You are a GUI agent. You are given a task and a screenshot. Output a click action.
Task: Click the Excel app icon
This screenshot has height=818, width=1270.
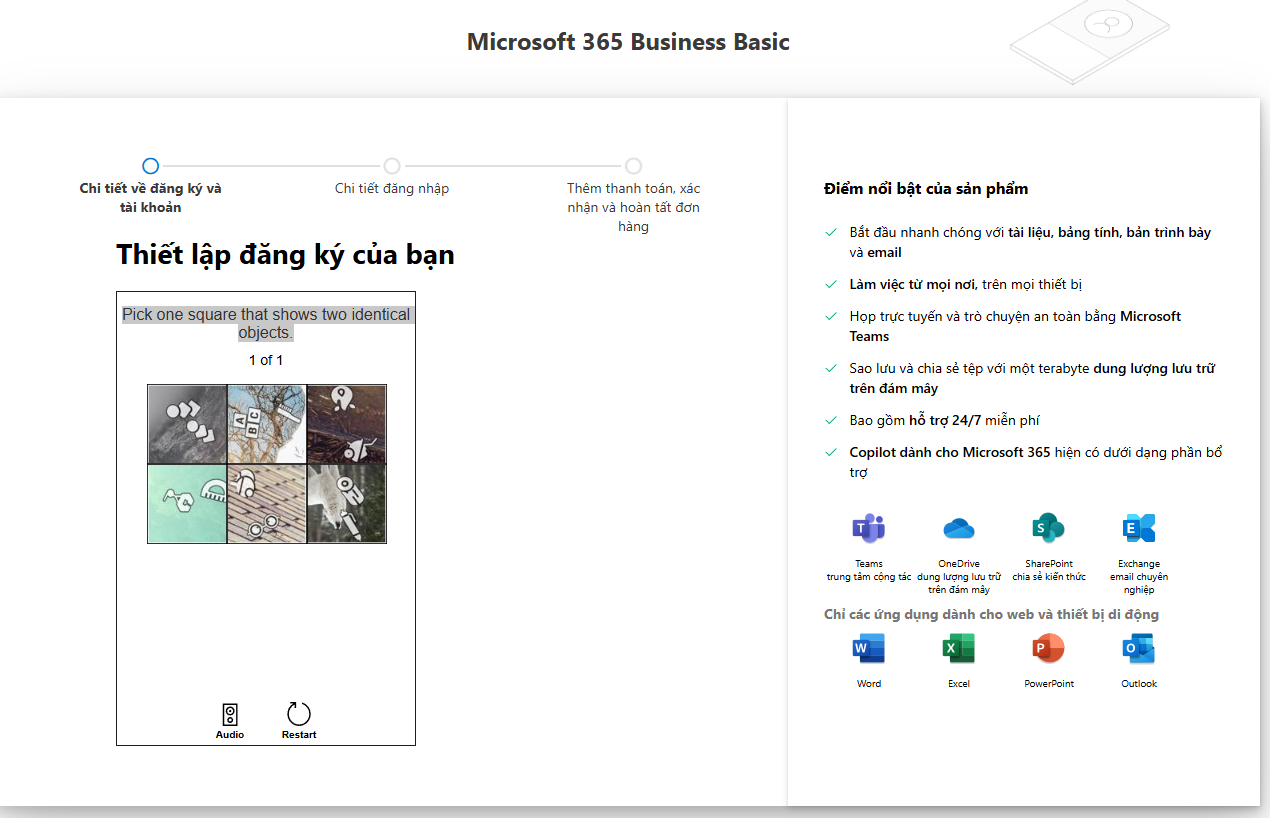click(x=958, y=649)
